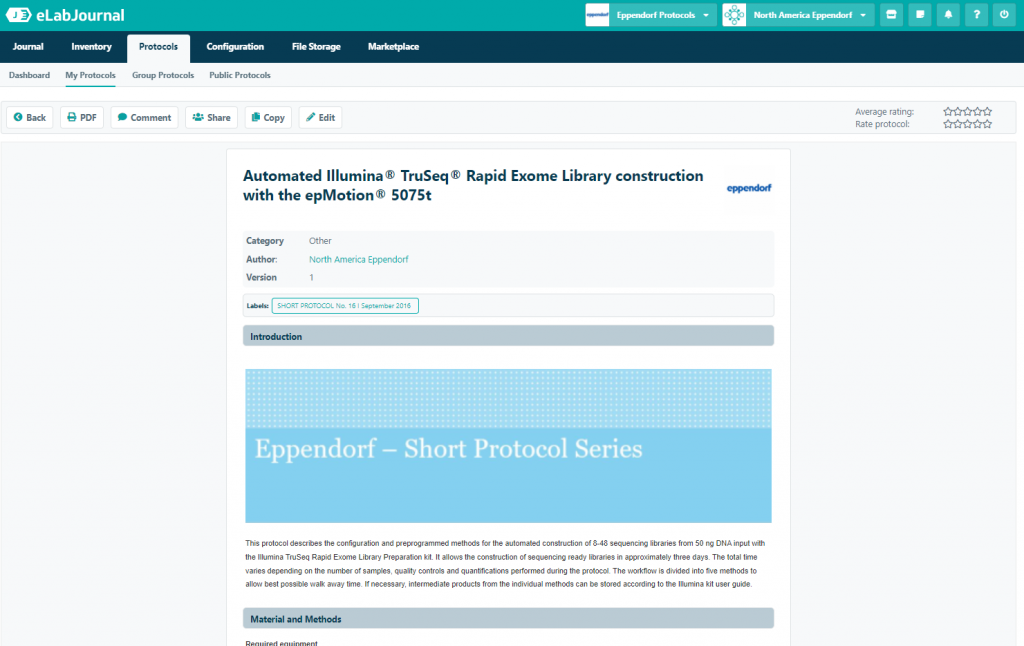Click the Material and Methods section header

click(x=508, y=619)
